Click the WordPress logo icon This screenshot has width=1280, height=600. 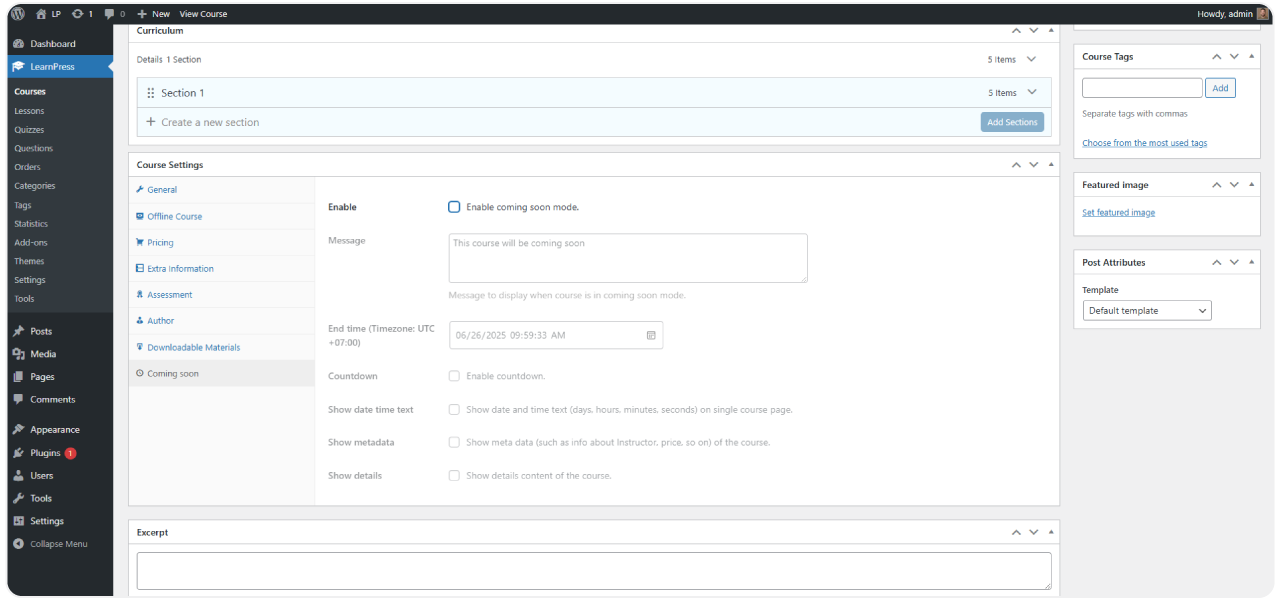[x=18, y=14]
